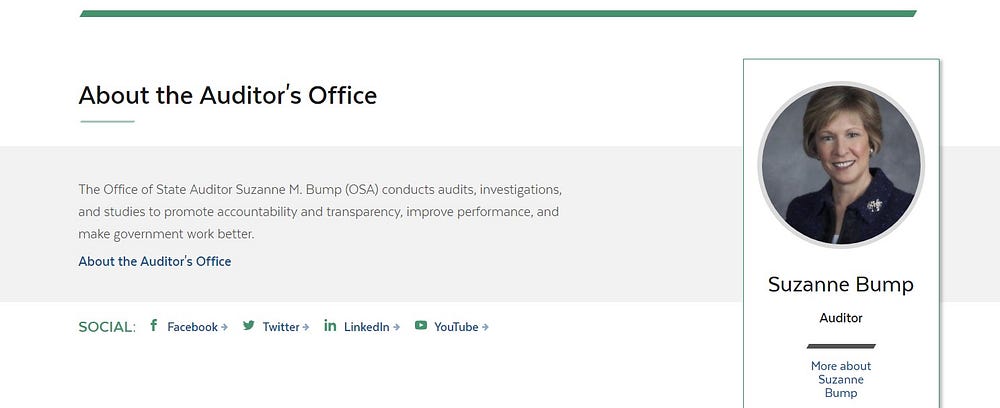
Task: Click the YouTube play-button icon
Action: [421, 326]
